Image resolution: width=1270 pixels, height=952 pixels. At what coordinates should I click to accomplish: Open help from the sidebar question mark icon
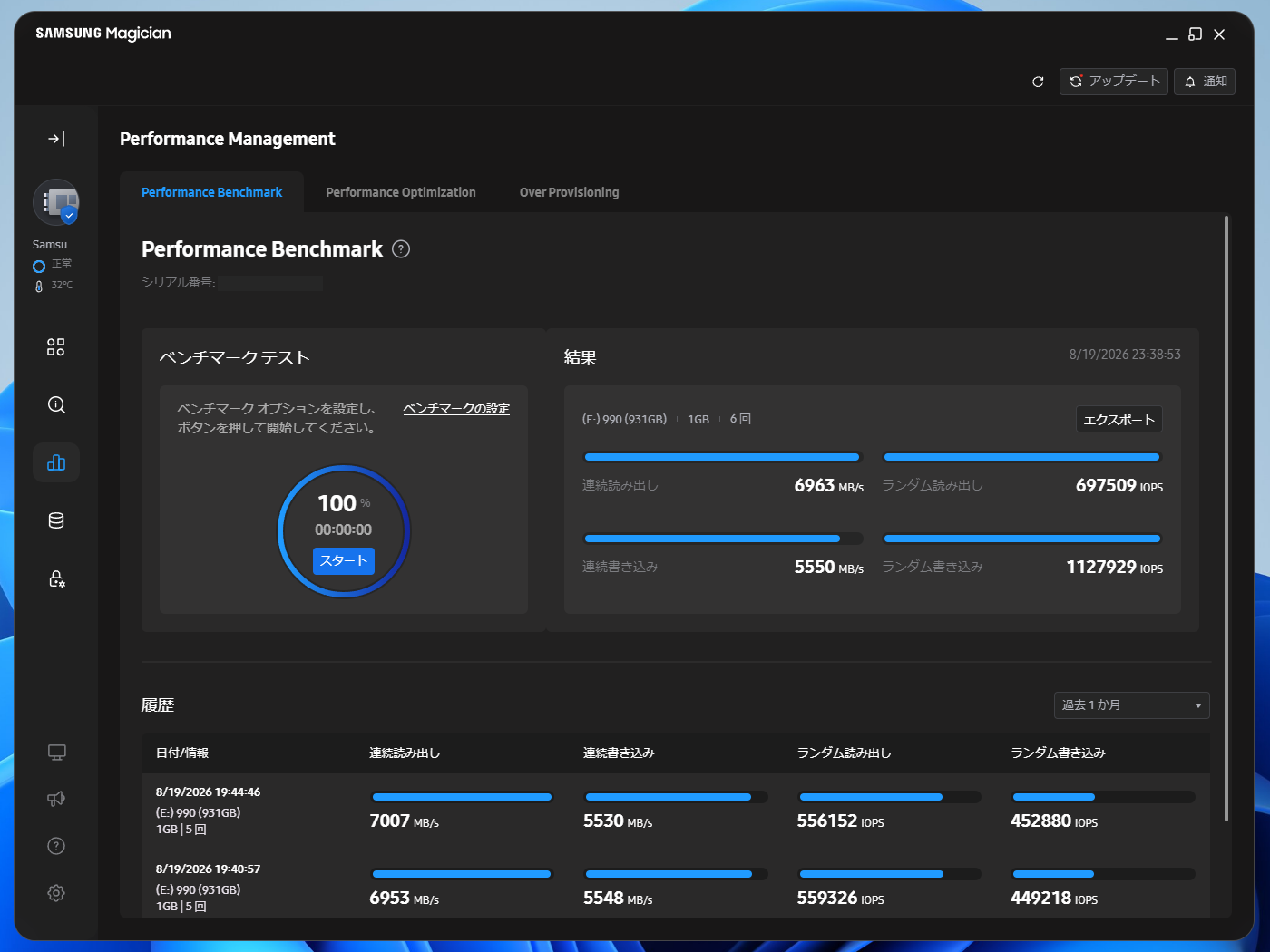(x=56, y=846)
